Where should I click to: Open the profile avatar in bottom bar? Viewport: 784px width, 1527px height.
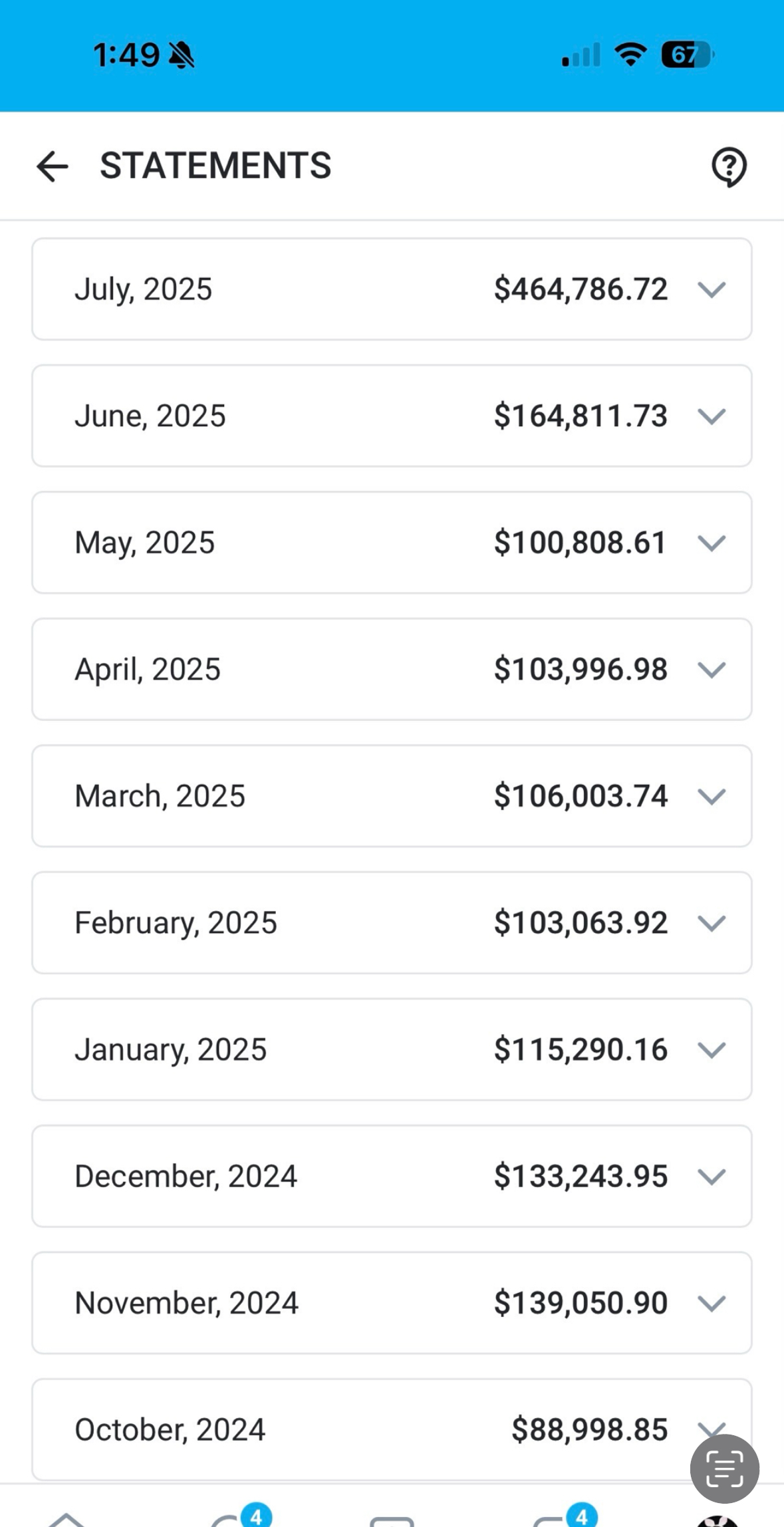click(718, 1520)
